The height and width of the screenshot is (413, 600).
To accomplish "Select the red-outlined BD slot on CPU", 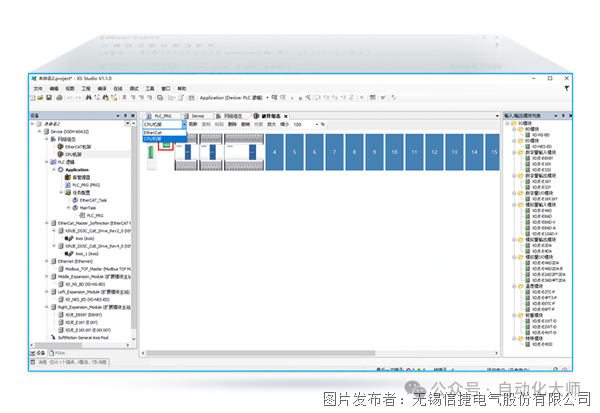I will (166, 145).
